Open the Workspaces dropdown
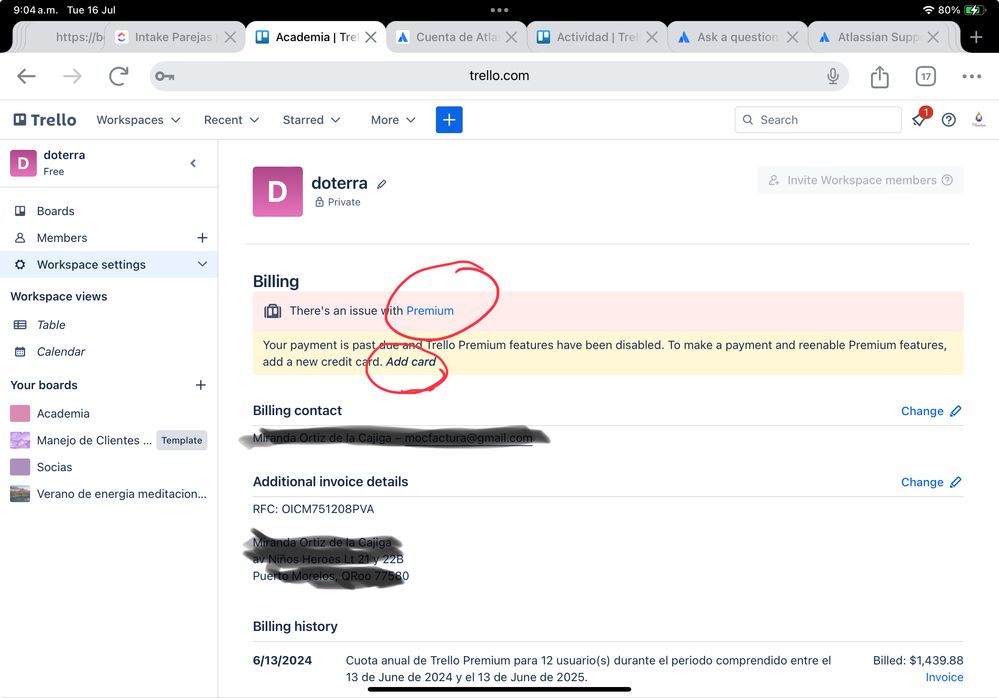999x698 pixels. 138,120
